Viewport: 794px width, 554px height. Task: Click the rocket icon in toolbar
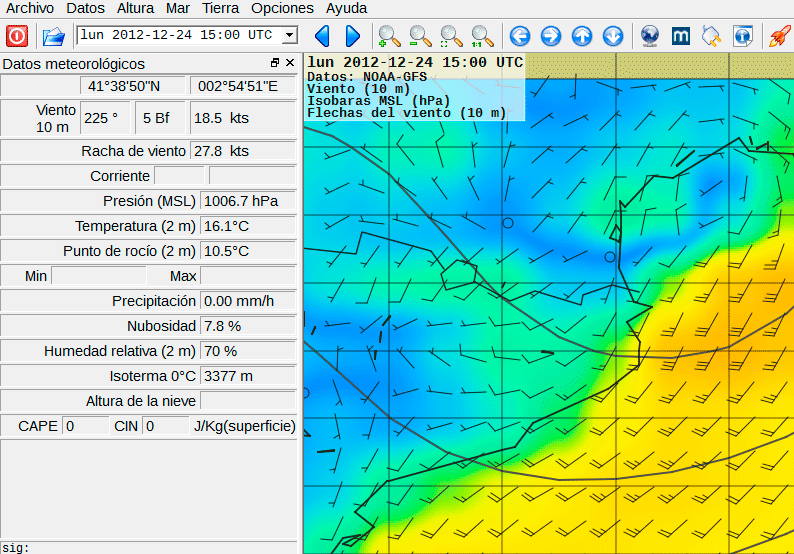[x=779, y=36]
